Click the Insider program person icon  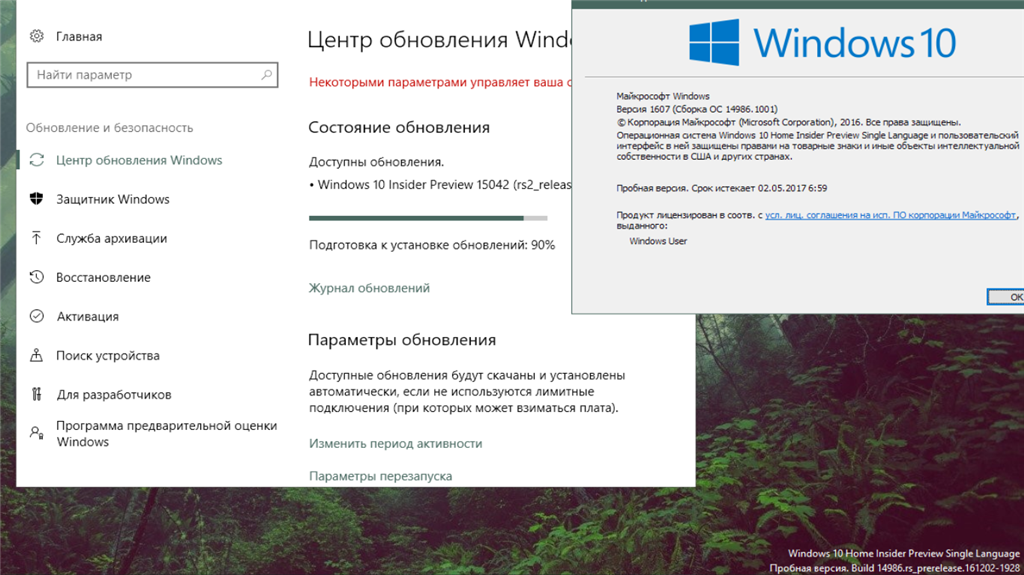pos(37,433)
